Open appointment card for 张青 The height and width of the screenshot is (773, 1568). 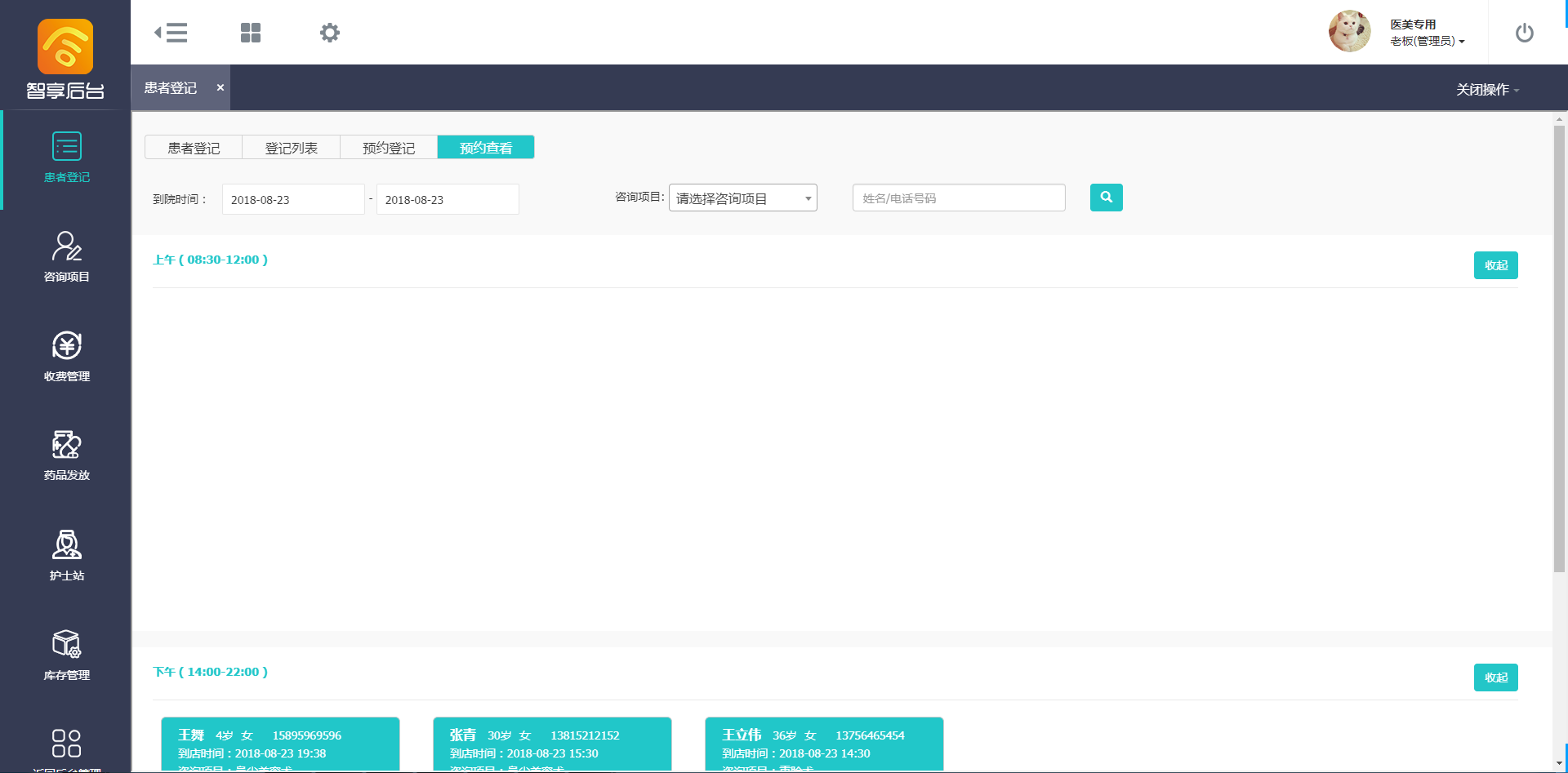552,744
